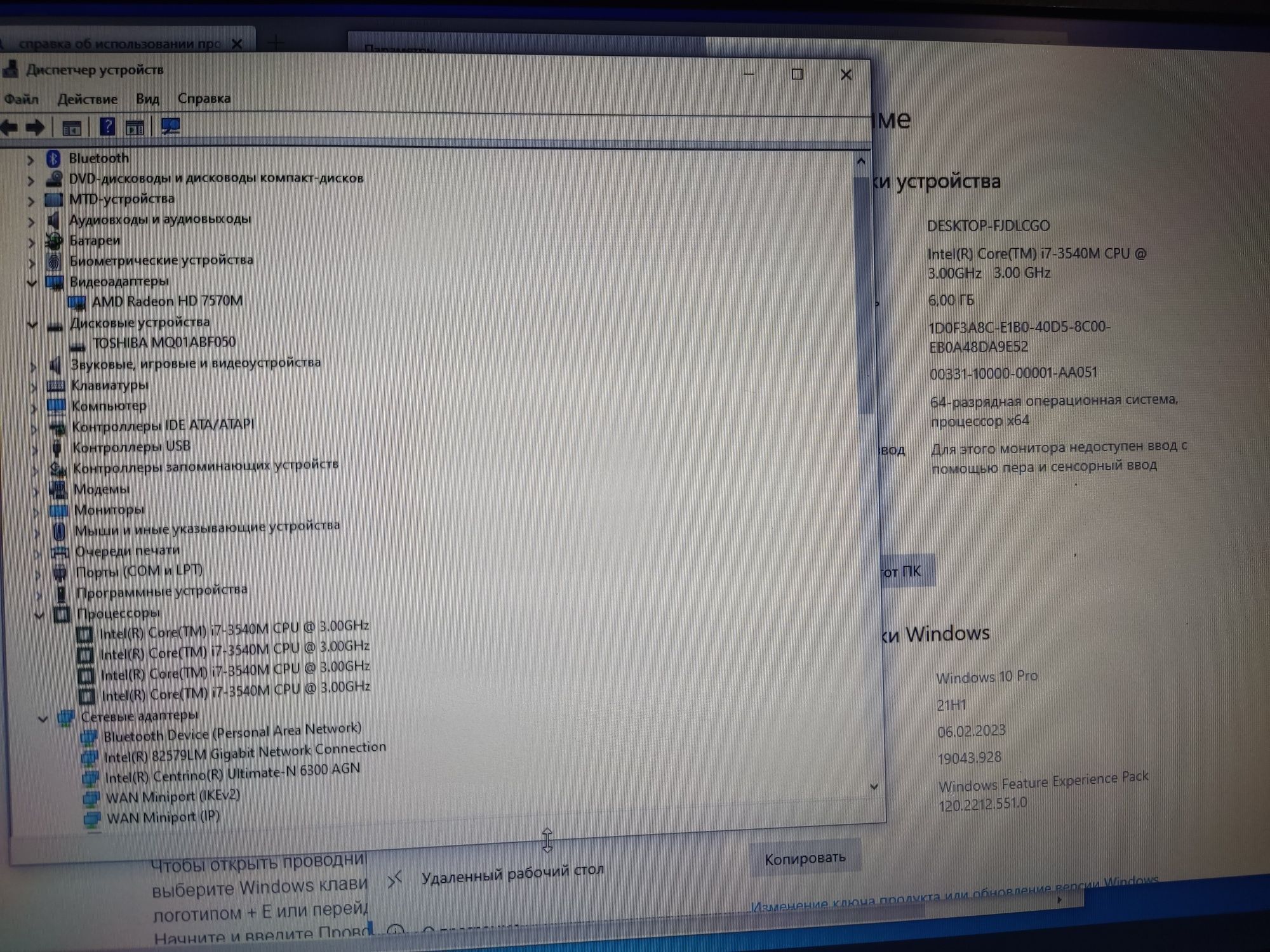Select Контроллеры запоминающих устройств item
The height and width of the screenshot is (952, 1270).
[206, 466]
